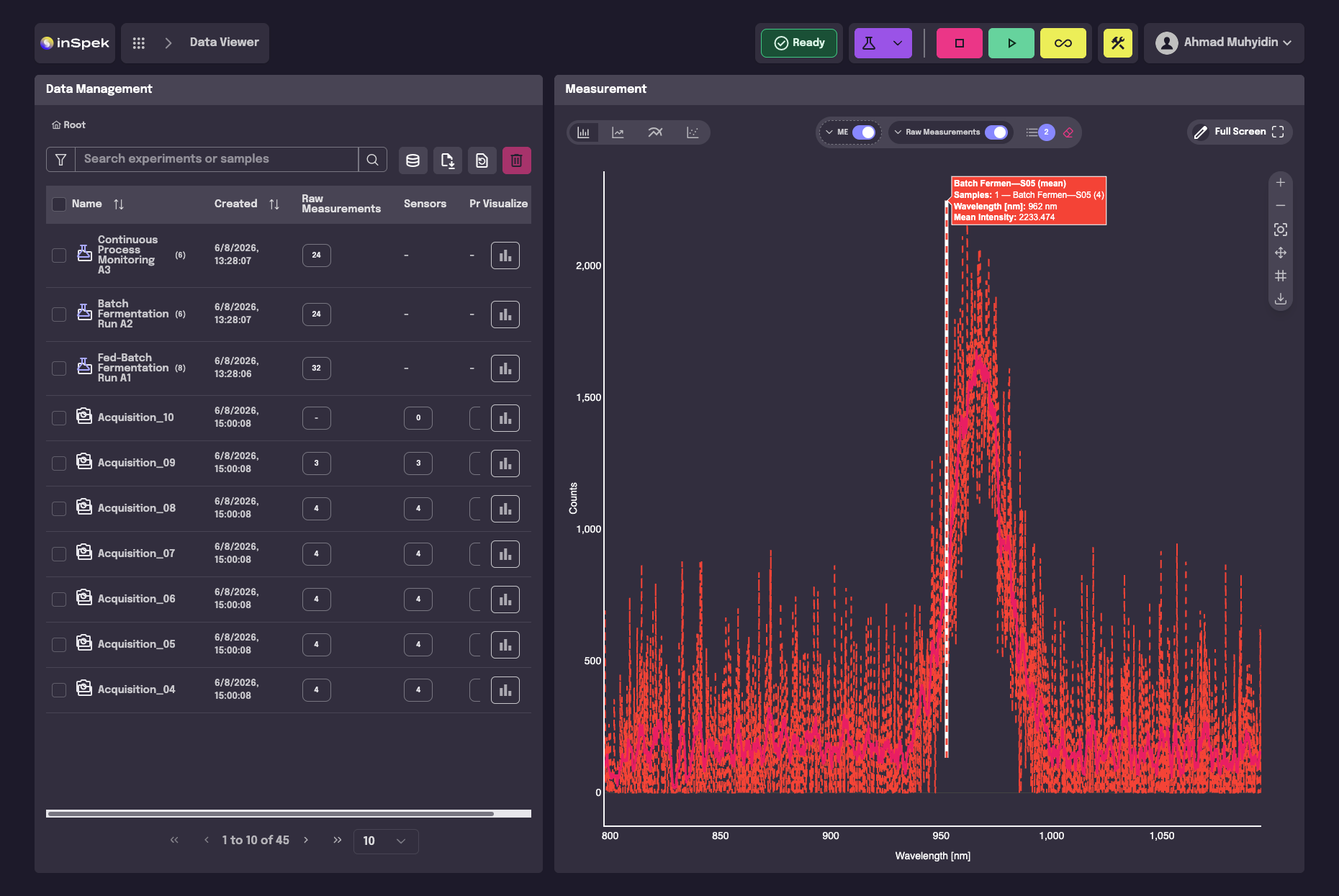Open the filter funnel icon
1339x896 pixels.
pyautogui.click(x=60, y=160)
